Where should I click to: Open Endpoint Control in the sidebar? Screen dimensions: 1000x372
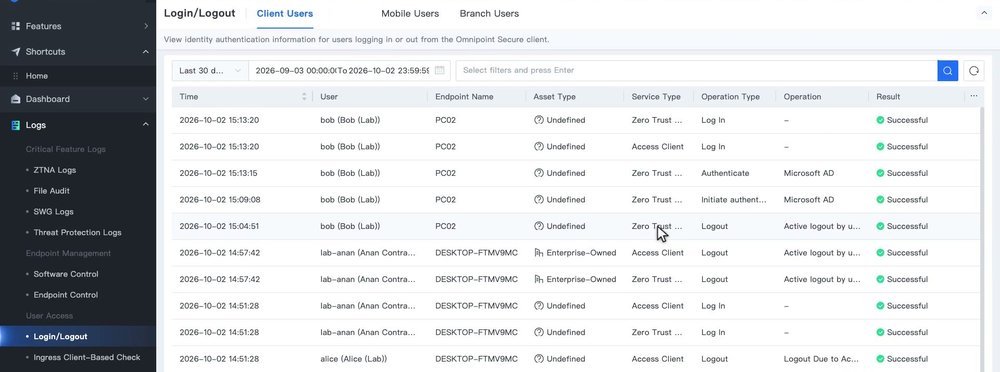click(66, 295)
